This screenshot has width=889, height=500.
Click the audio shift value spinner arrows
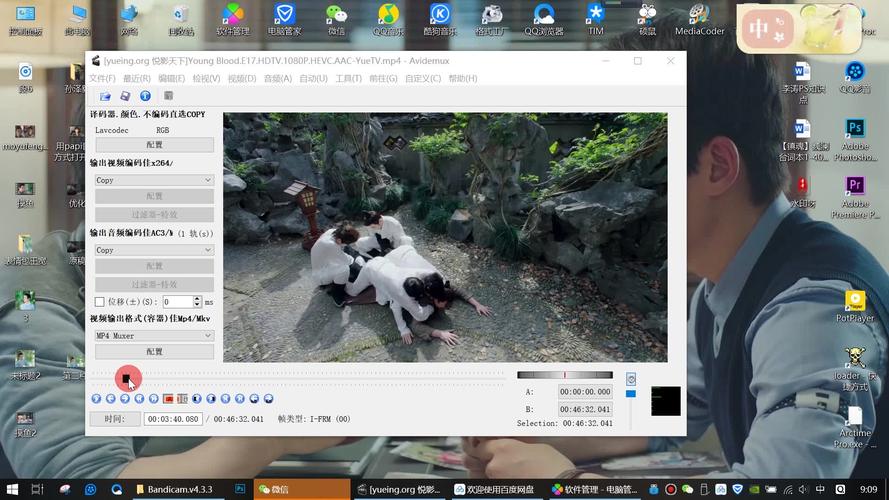pyautogui.click(x=197, y=302)
